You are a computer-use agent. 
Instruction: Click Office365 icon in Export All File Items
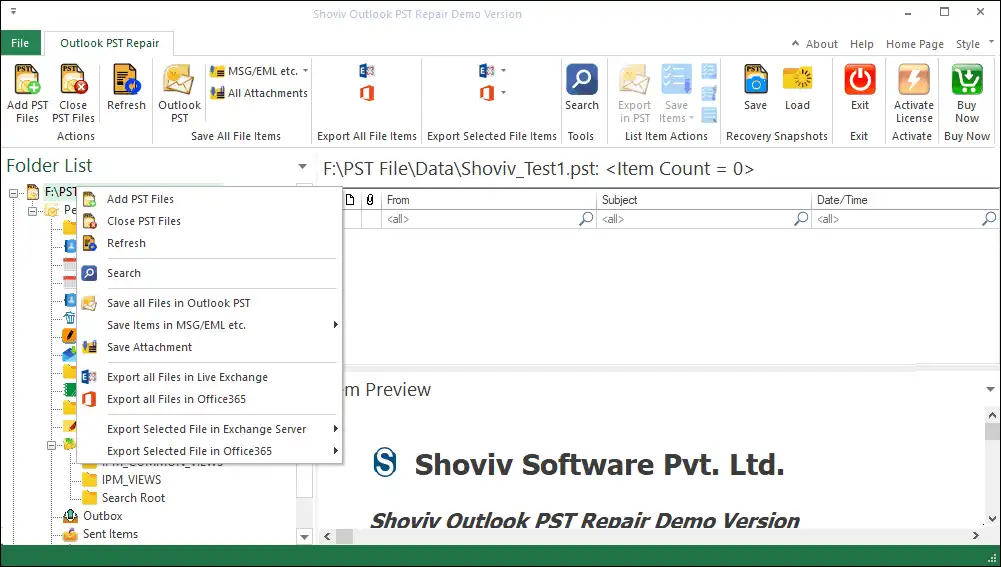366,93
